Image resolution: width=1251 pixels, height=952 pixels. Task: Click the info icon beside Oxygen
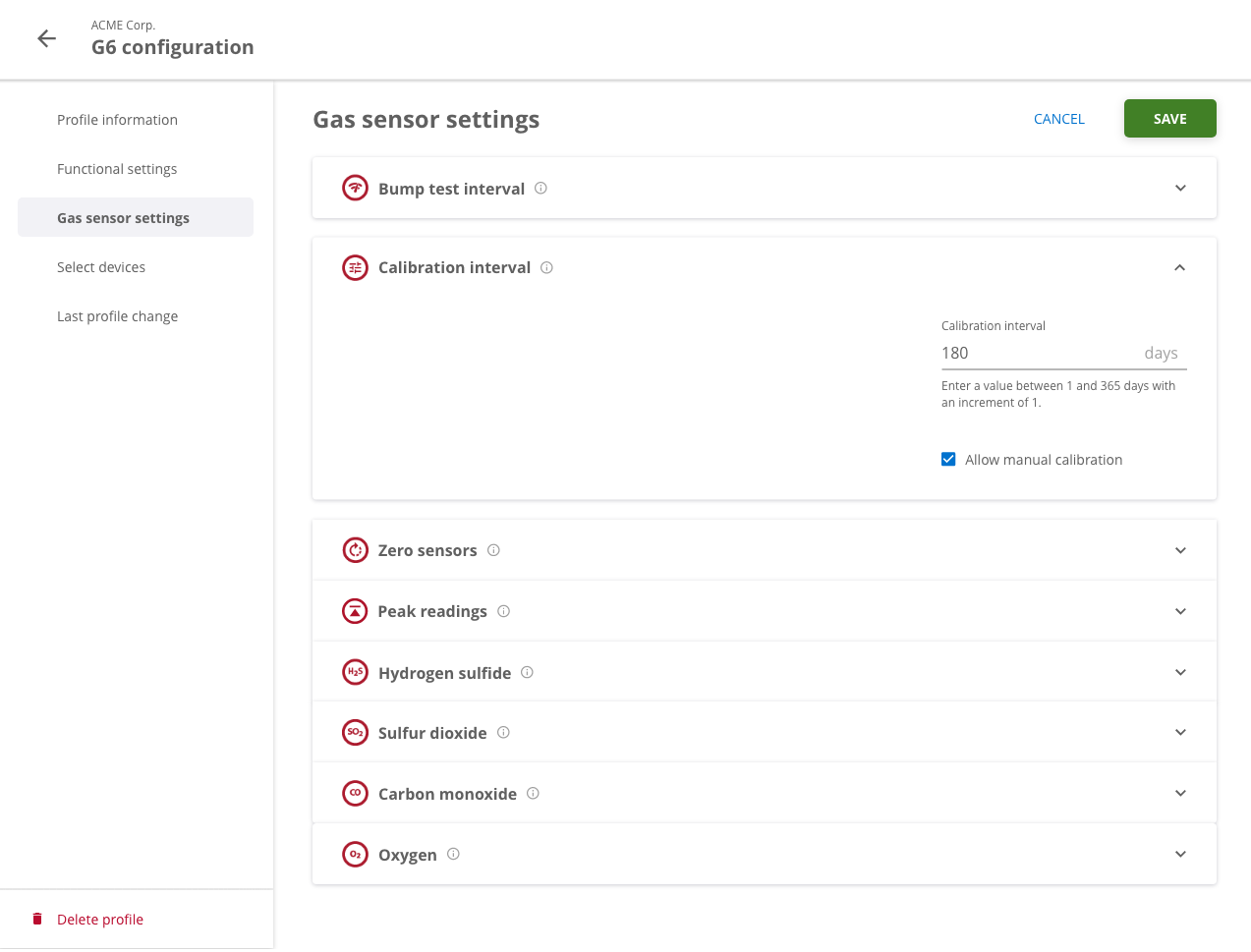pyautogui.click(x=453, y=854)
